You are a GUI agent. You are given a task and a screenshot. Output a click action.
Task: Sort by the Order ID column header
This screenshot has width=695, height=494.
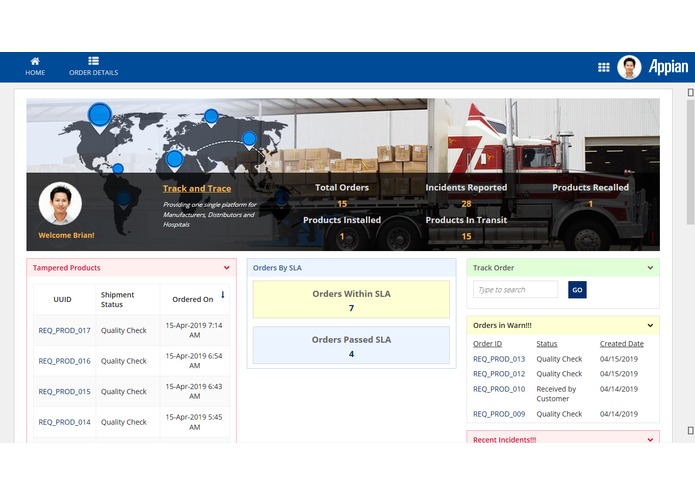point(488,343)
